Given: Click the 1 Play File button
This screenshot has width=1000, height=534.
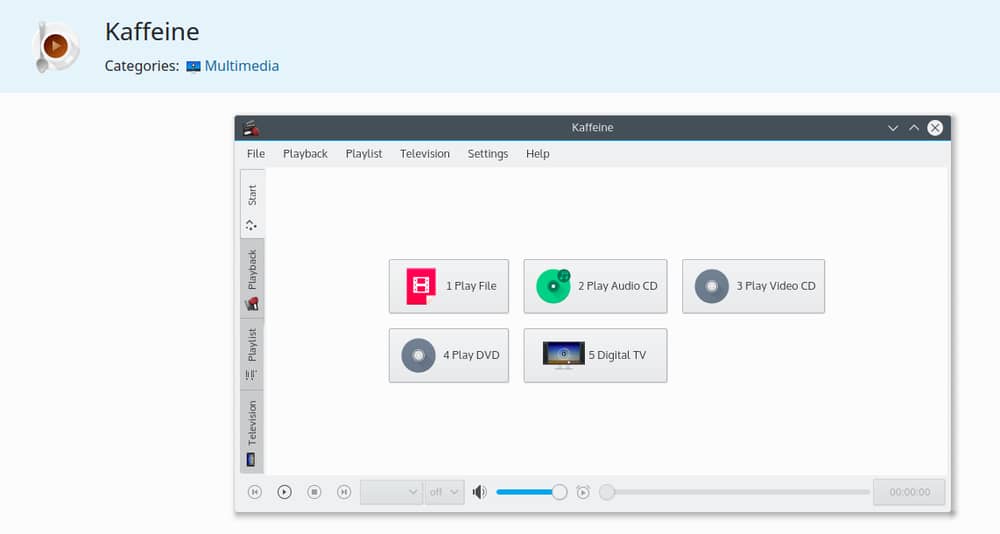Looking at the screenshot, I should [x=449, y=286].
